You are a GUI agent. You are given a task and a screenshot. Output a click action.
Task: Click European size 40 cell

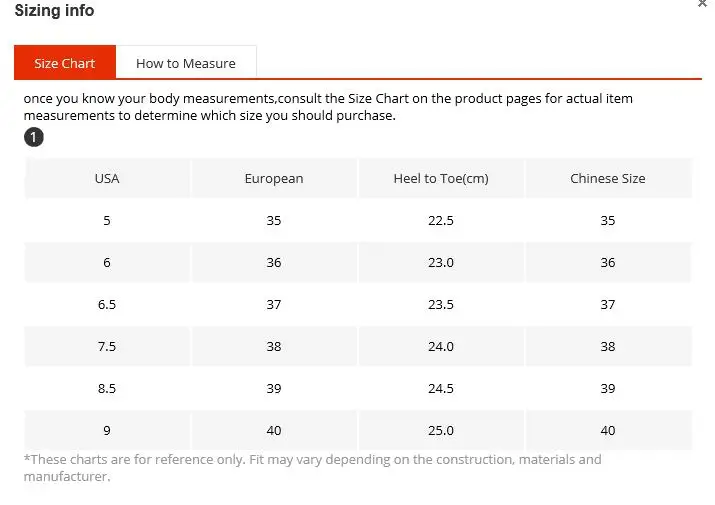(274, 430)
